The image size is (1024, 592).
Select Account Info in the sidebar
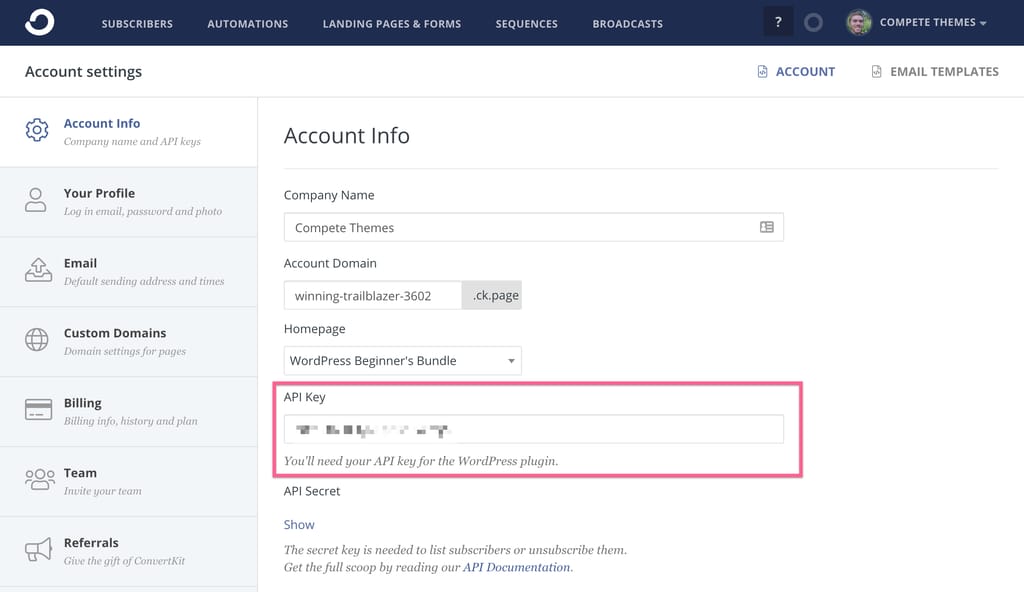tap(129, 132)
